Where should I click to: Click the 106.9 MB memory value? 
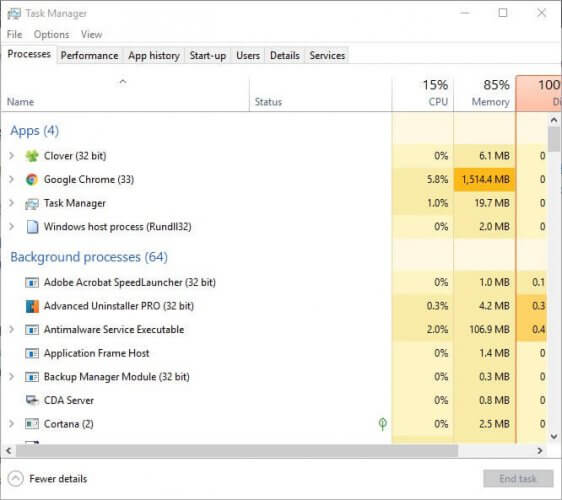tap(489, 329)
